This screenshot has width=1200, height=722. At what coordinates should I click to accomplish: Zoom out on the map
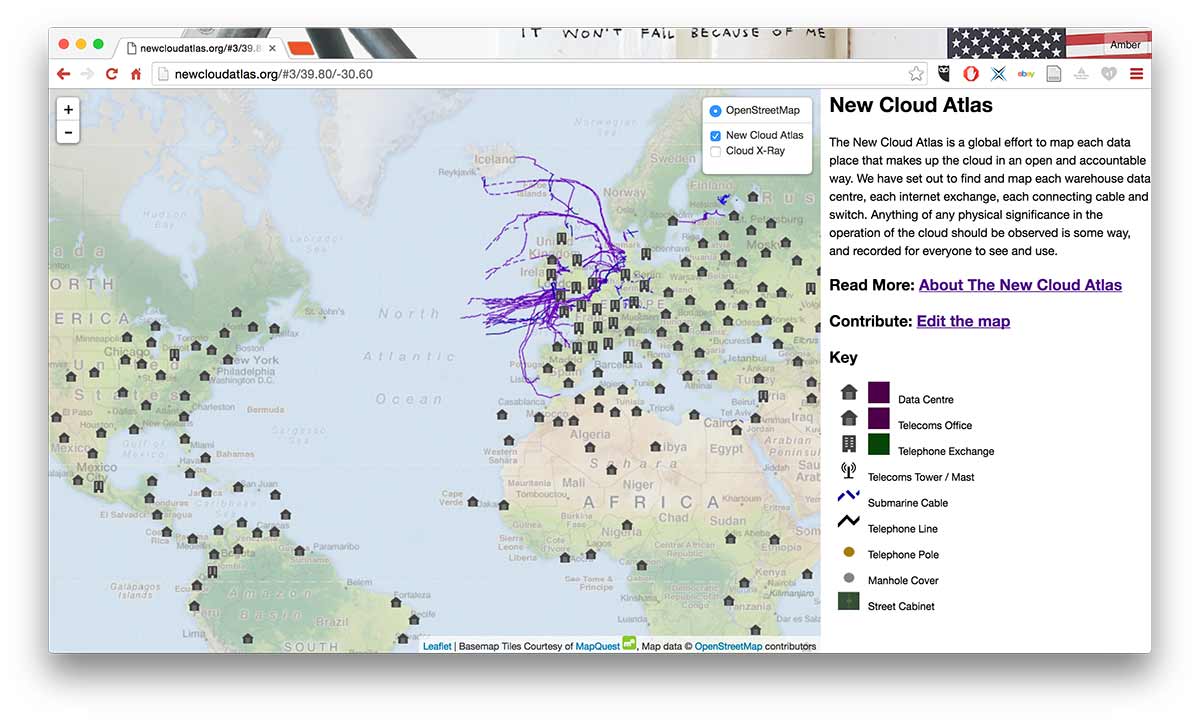(x=68, y=132)
